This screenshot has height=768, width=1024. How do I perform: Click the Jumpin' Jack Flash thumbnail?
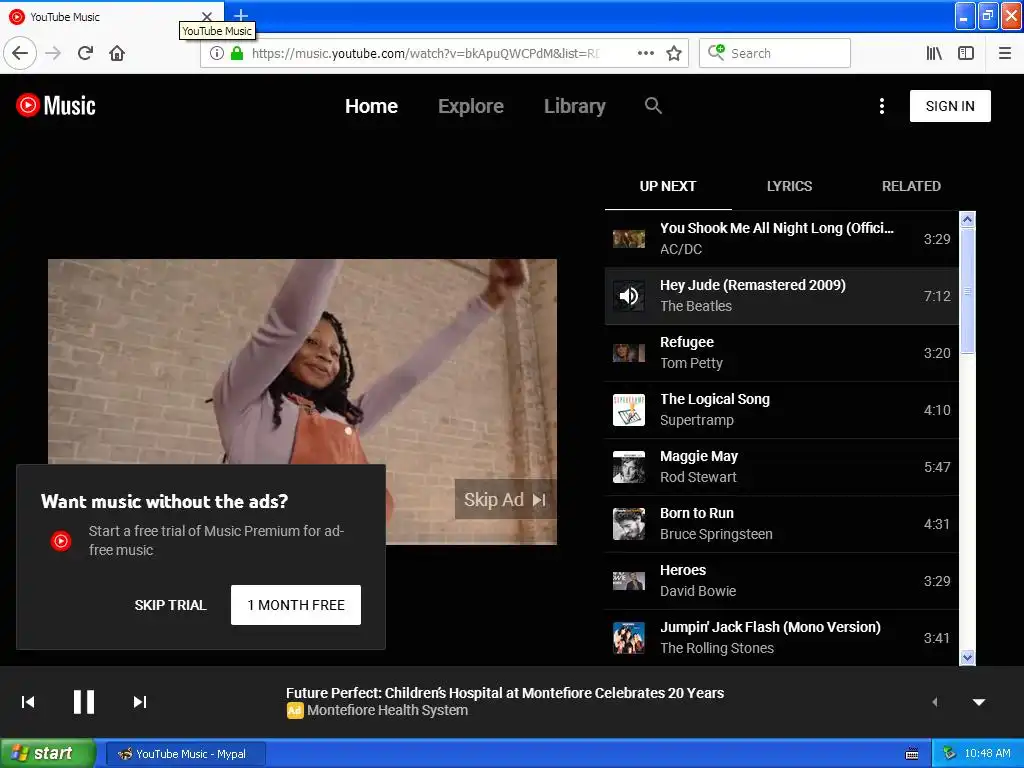(x=629, y=637)
